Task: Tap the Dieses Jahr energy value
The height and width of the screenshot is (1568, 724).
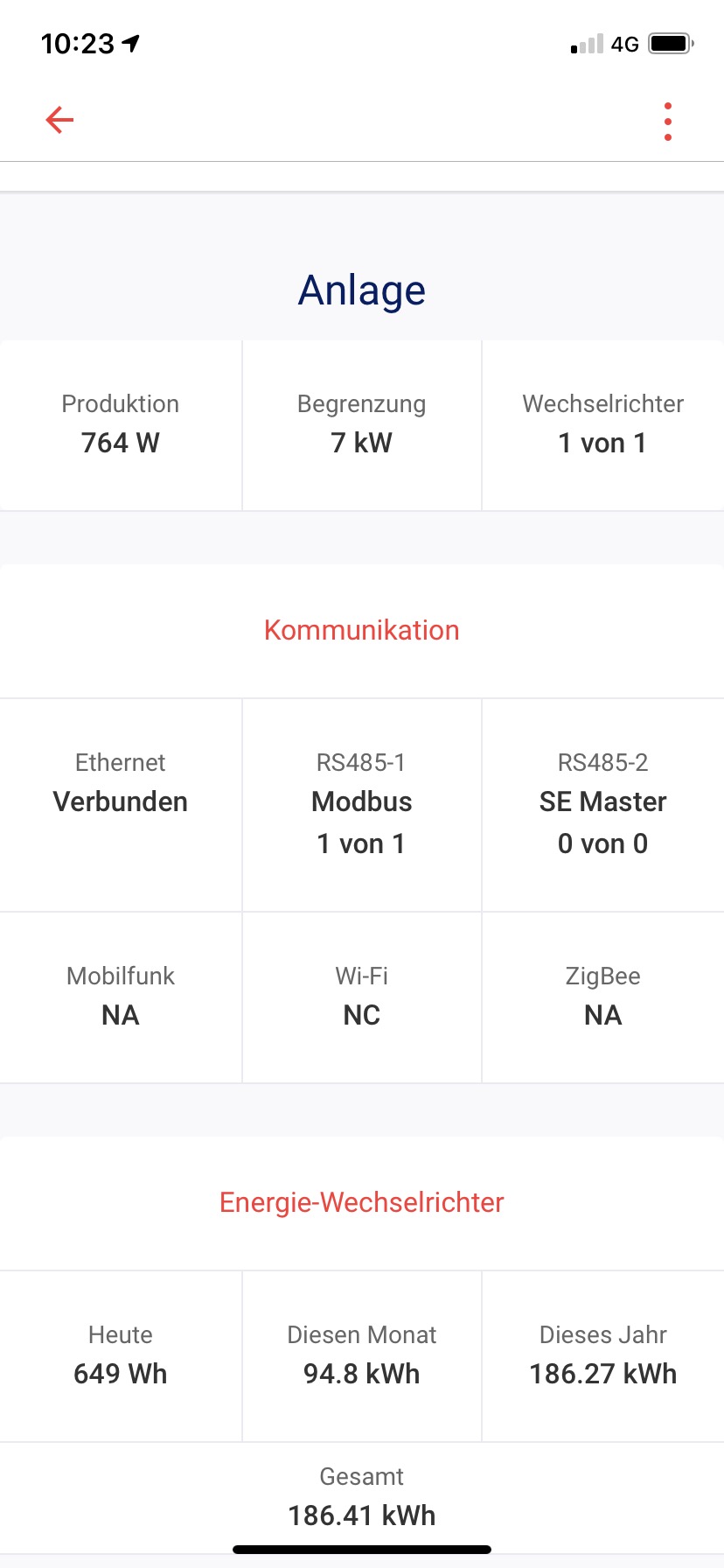Action: pyautogui.click(x=603, y=1373)
